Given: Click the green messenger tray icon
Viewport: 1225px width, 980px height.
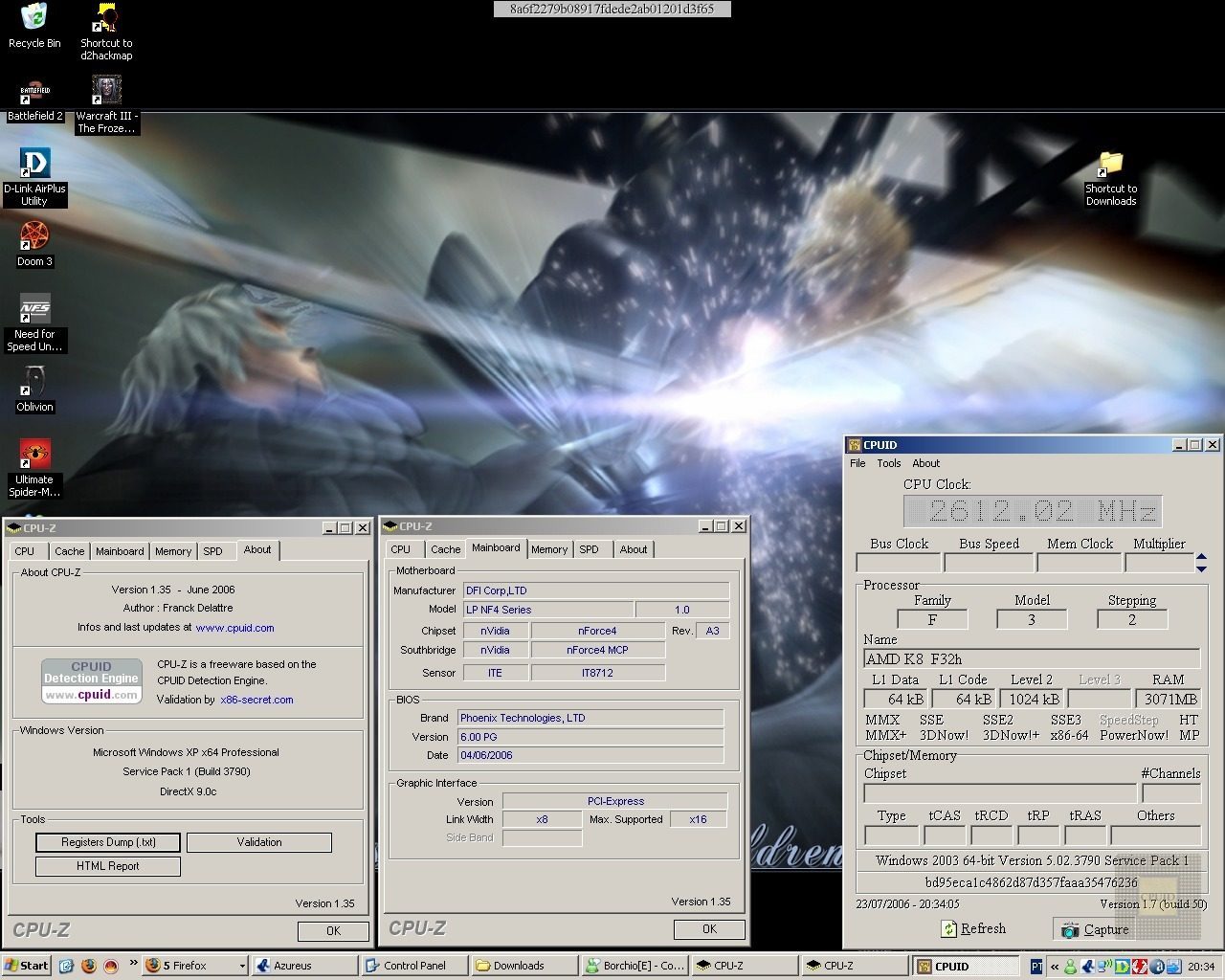Looking at the screenshot, I should (1070, 967).
